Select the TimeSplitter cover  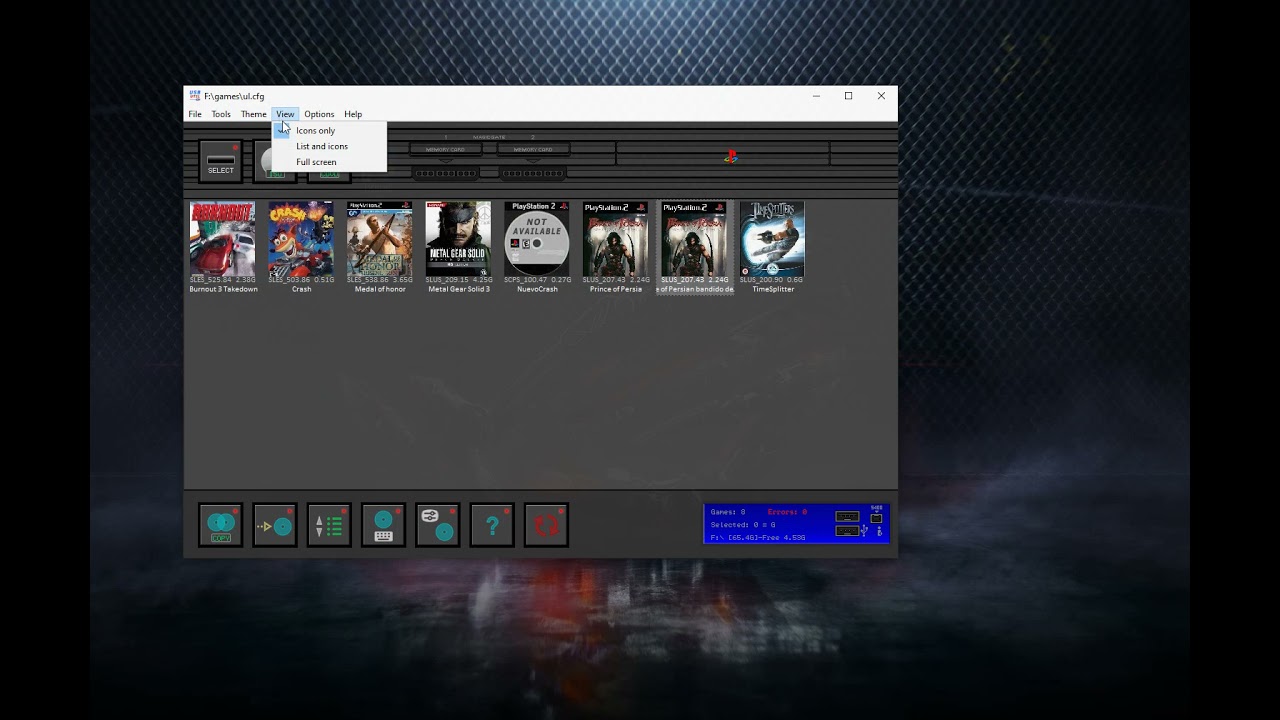pos(772,239)
